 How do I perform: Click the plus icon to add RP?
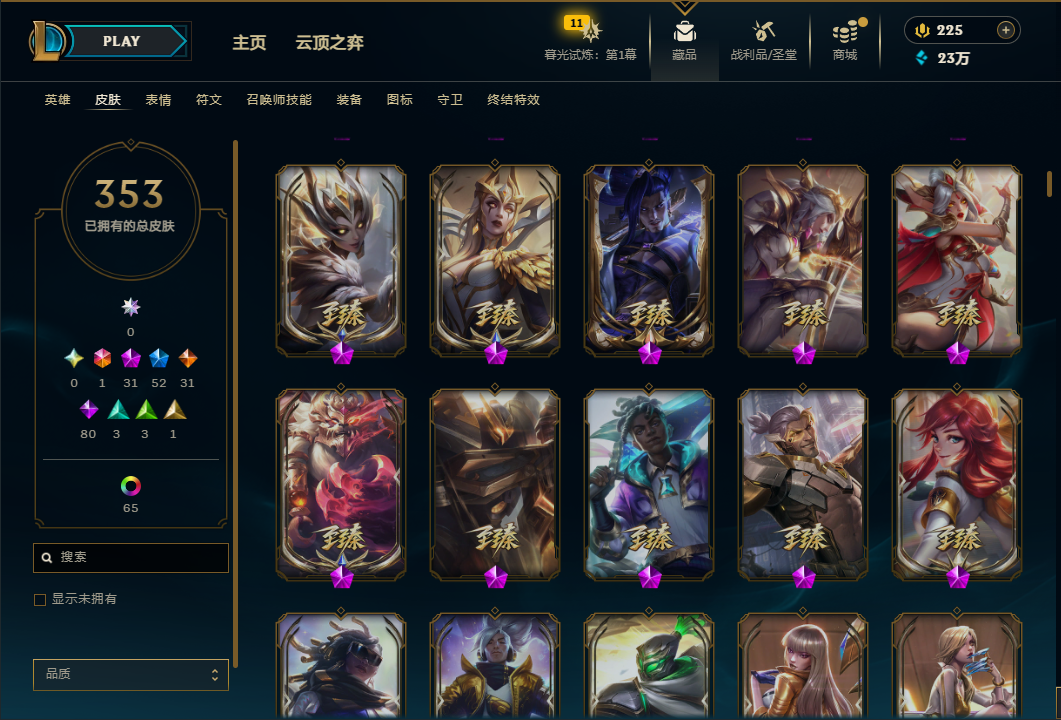[1006, 30]
